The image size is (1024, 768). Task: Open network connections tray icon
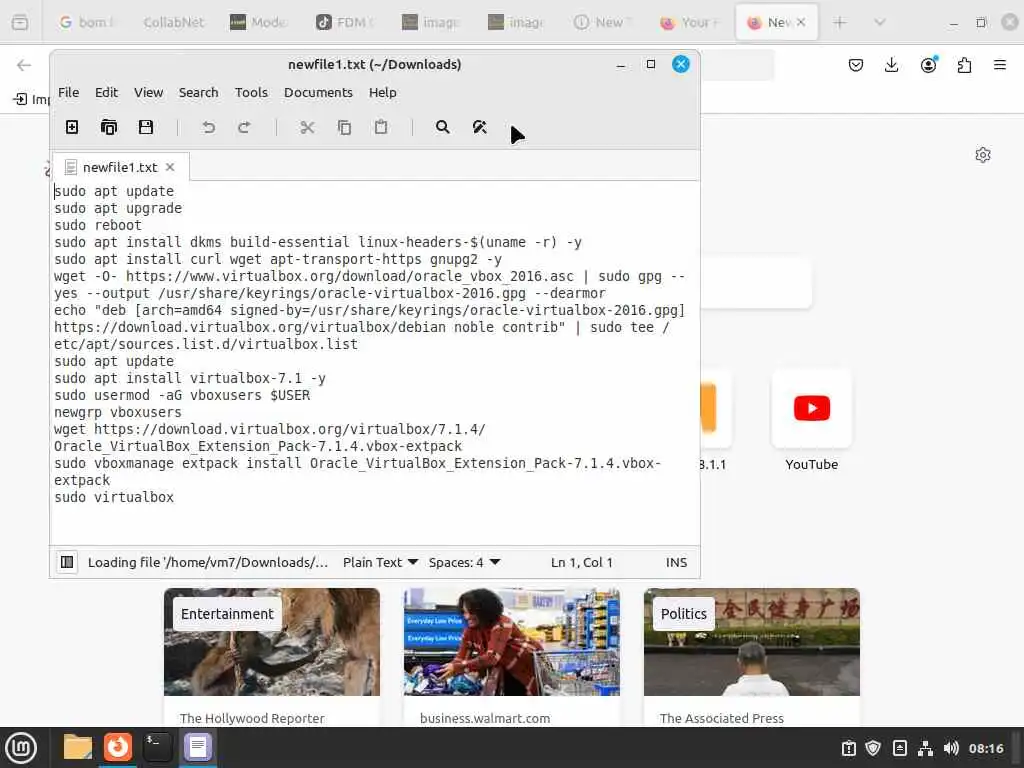pos(925,748)
